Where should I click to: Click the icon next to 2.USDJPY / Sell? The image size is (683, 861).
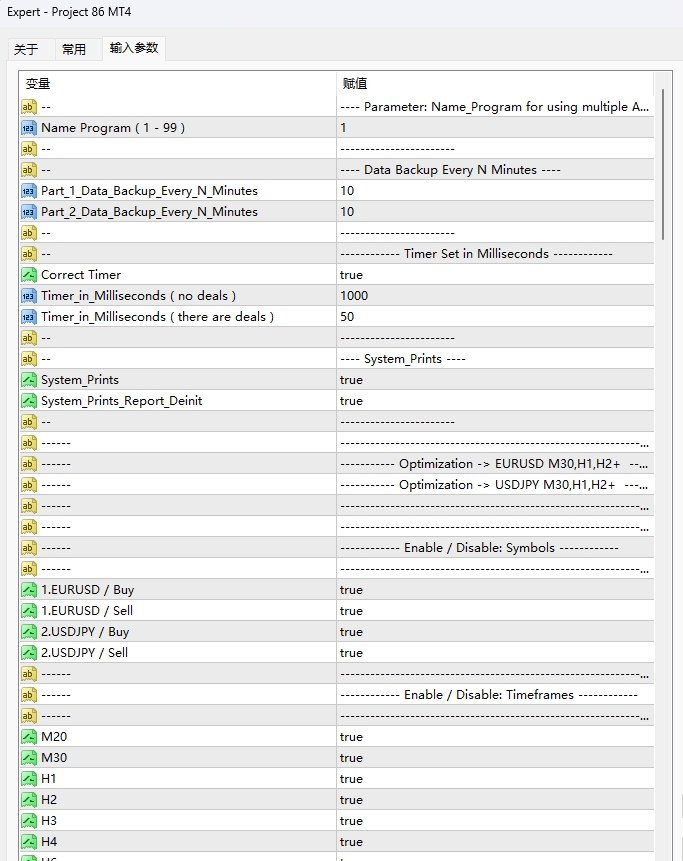click(x=28, y=653)
